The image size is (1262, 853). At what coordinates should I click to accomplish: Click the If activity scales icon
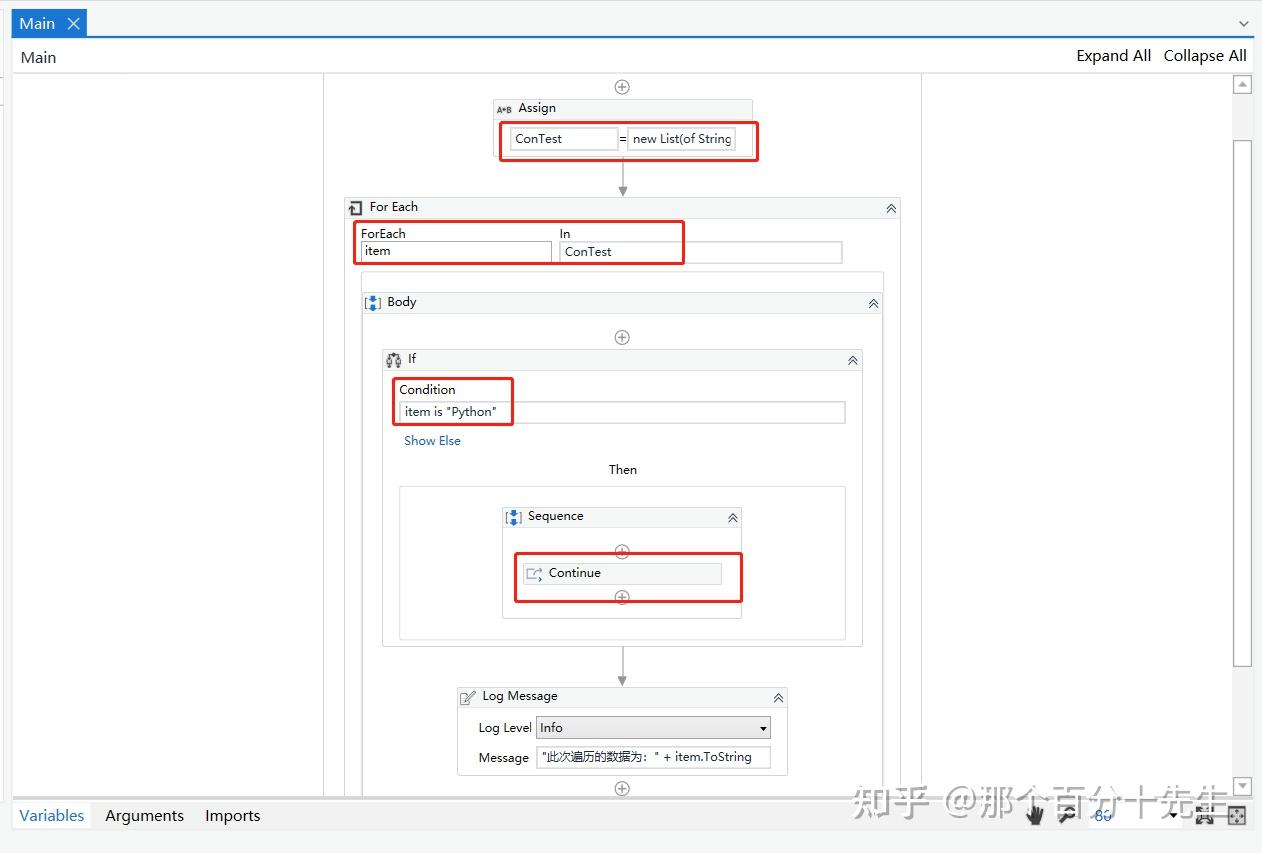click(x=394, y=358)
